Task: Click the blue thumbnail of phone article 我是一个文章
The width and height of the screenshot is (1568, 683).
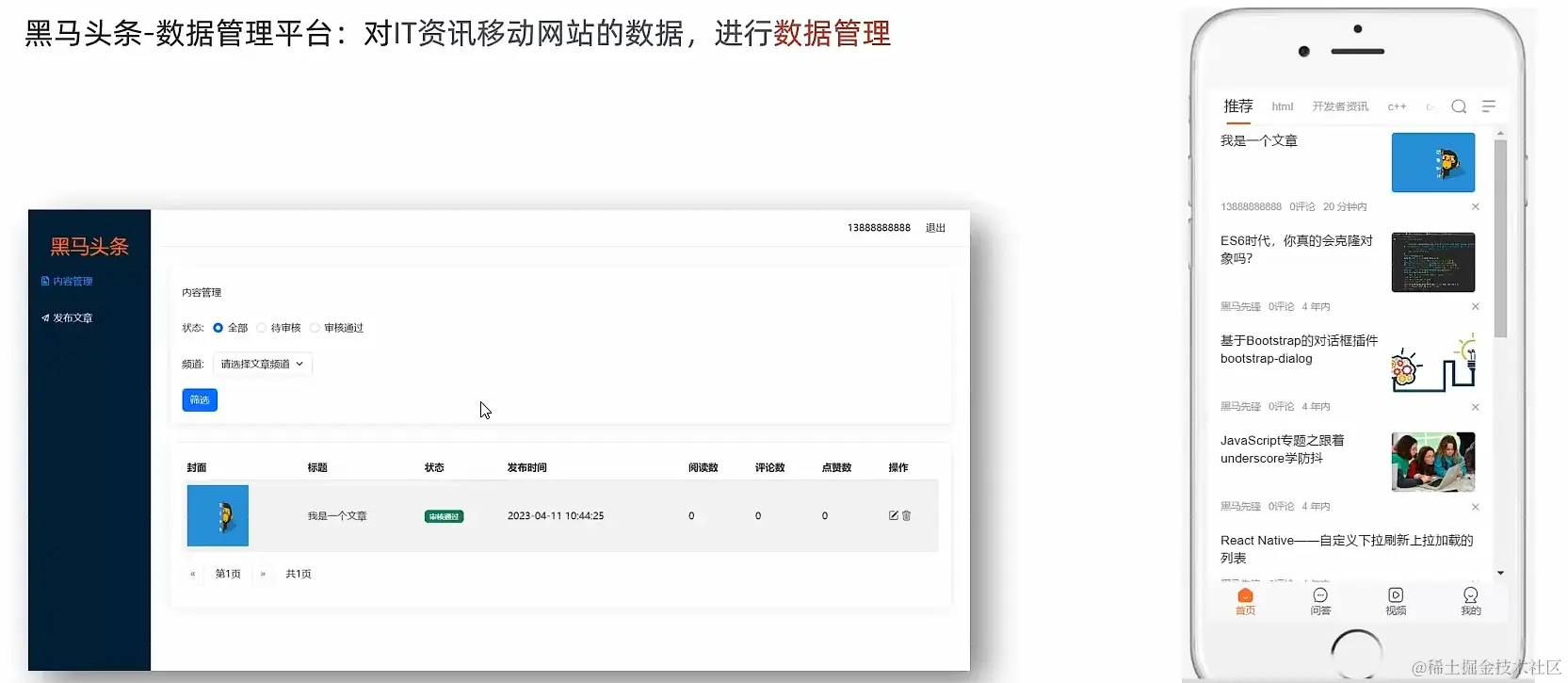Action: [1433, 162]
